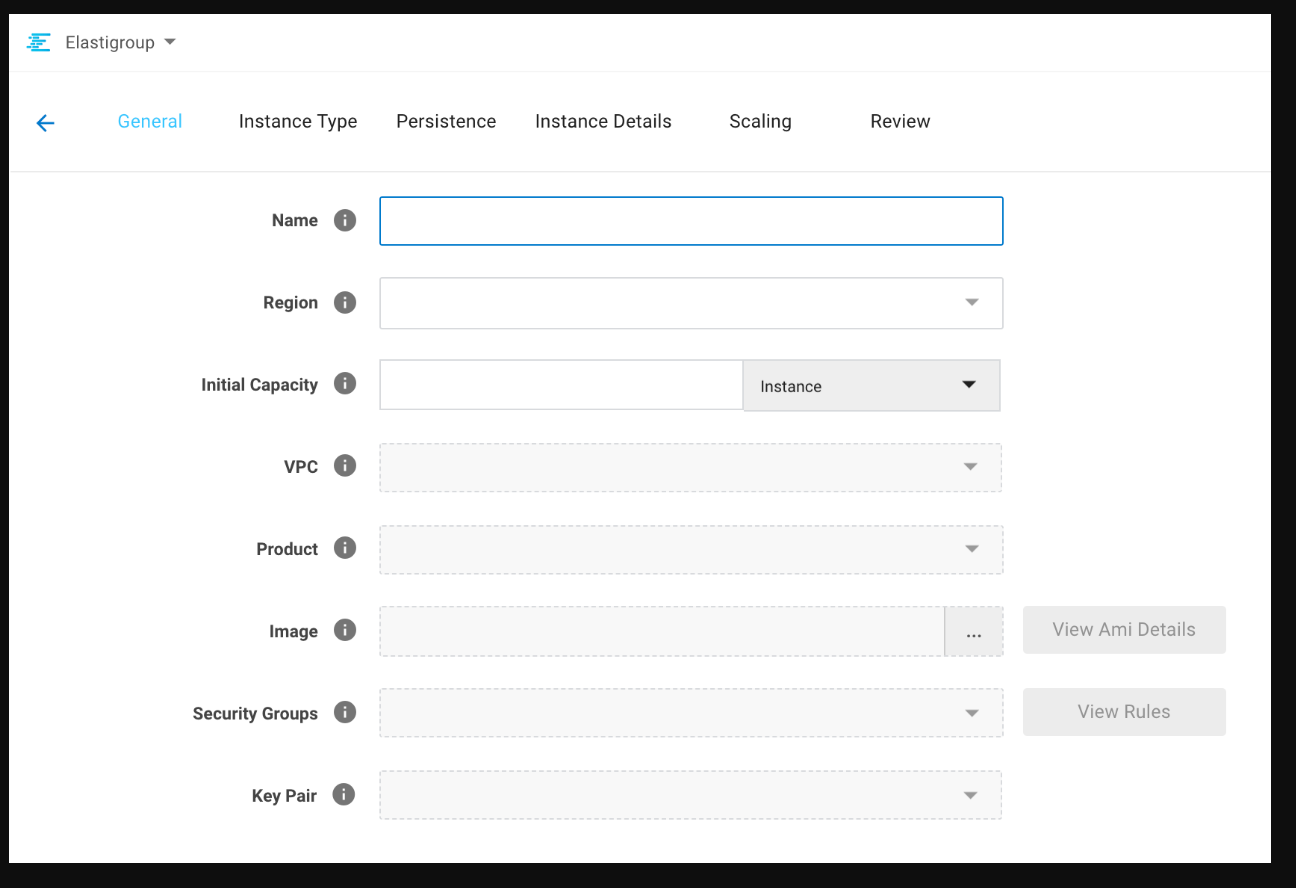Focus the Name text field

(690, 221)
